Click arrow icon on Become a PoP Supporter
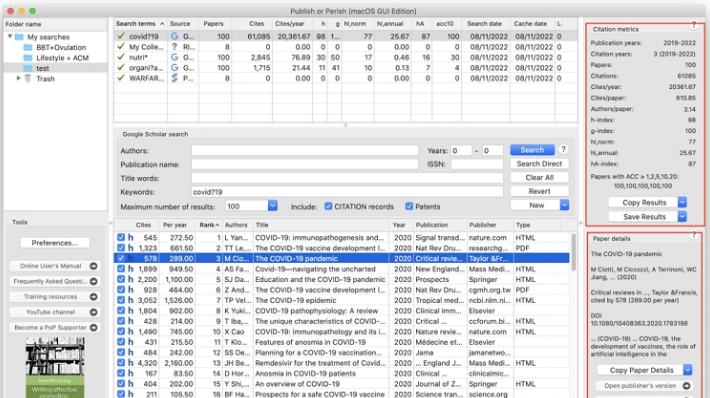Viewport: 710px width, 398px height. pos(94,327)
